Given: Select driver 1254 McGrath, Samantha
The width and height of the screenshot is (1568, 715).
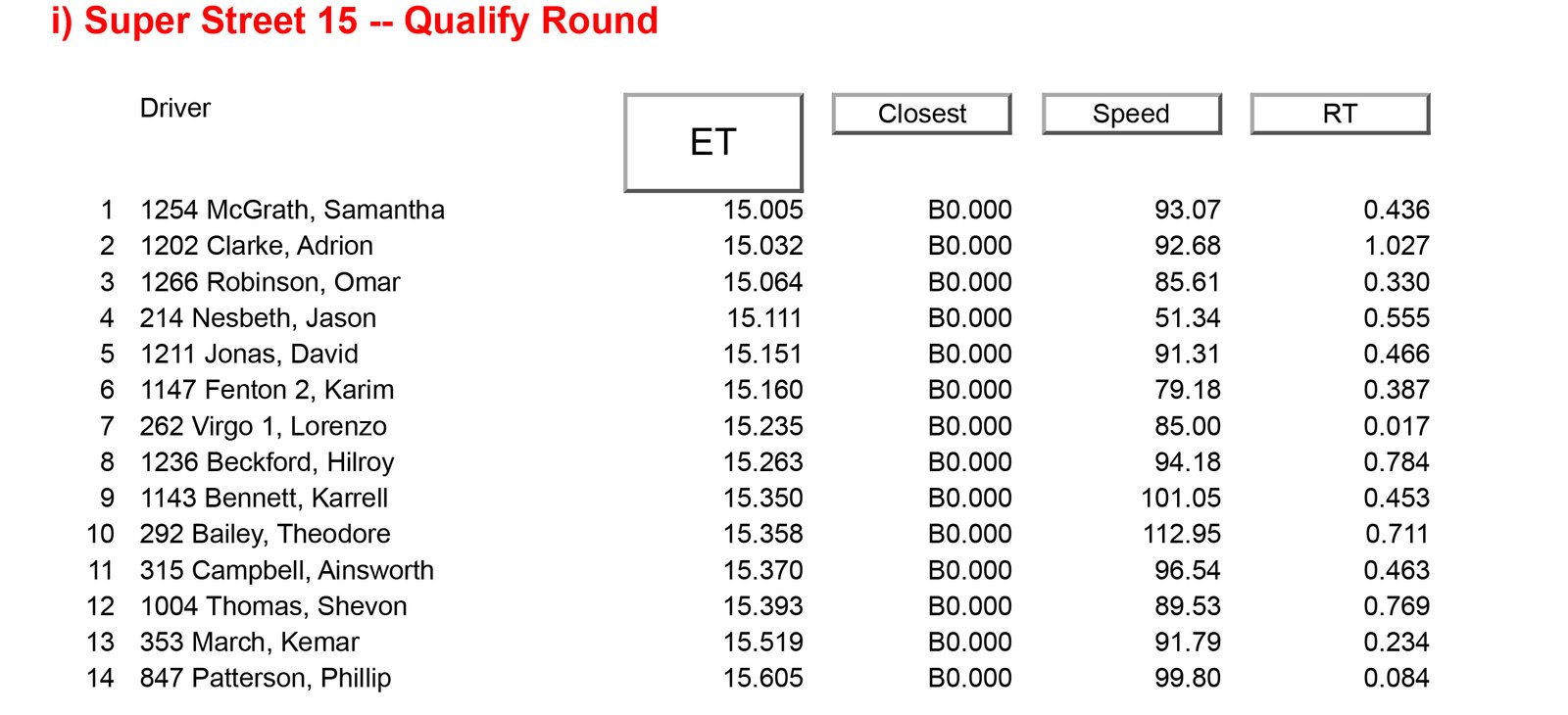Looking at the screenshot, I should pos(292,210).
